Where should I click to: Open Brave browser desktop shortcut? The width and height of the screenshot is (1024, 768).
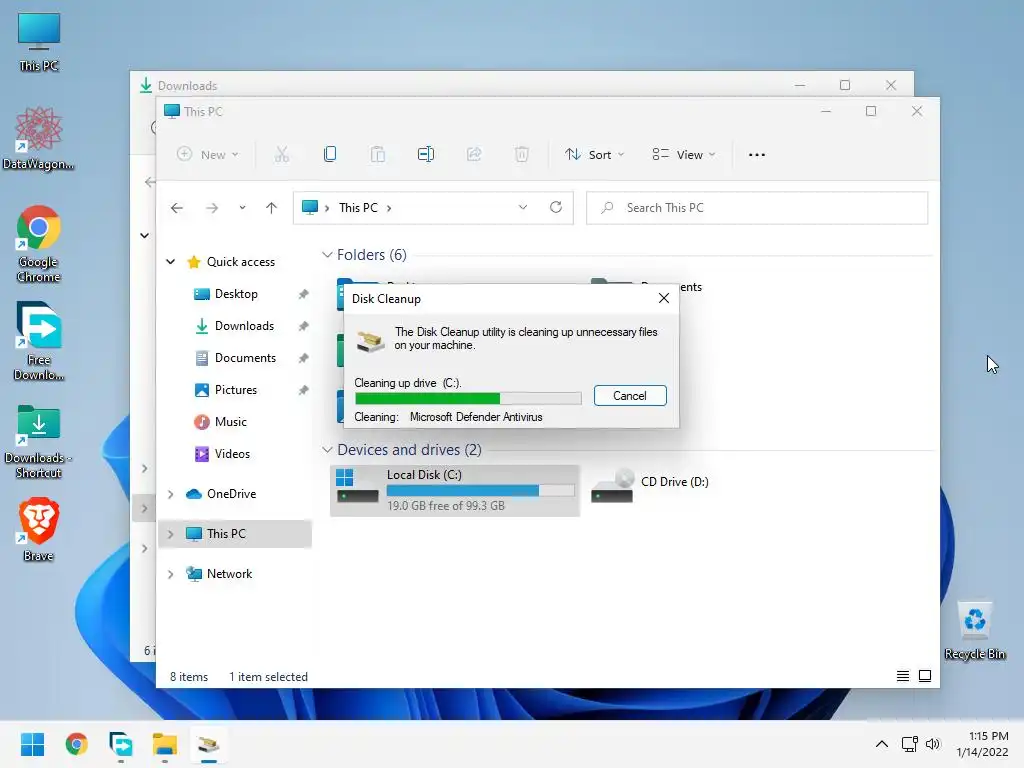pos(39,530)
